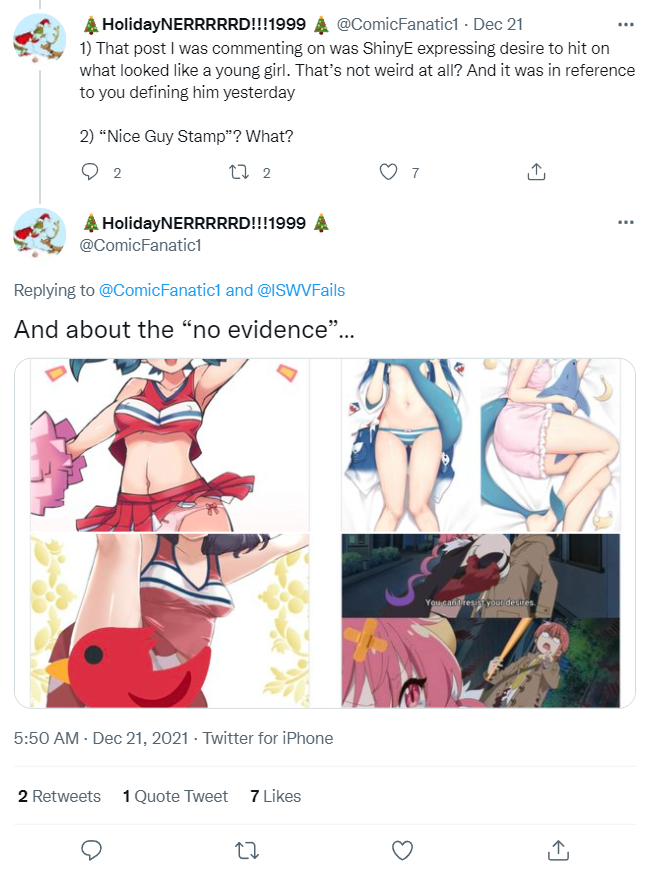654x874 pixels.
Task: Open the bottom-right subtitled anime screenshot
Action: (481, 620)
